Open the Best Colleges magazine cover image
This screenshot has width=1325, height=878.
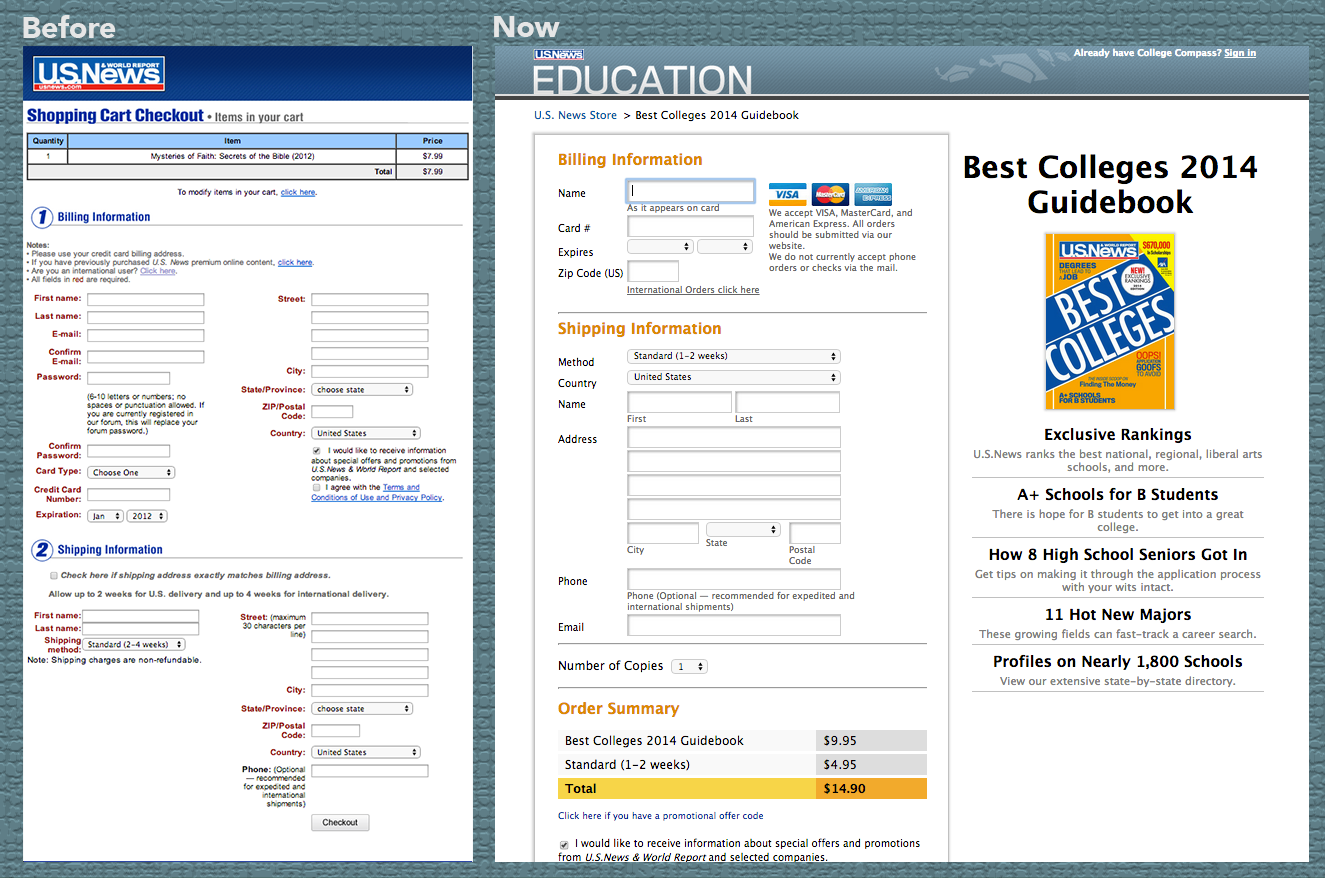(x=1110, y=321)
